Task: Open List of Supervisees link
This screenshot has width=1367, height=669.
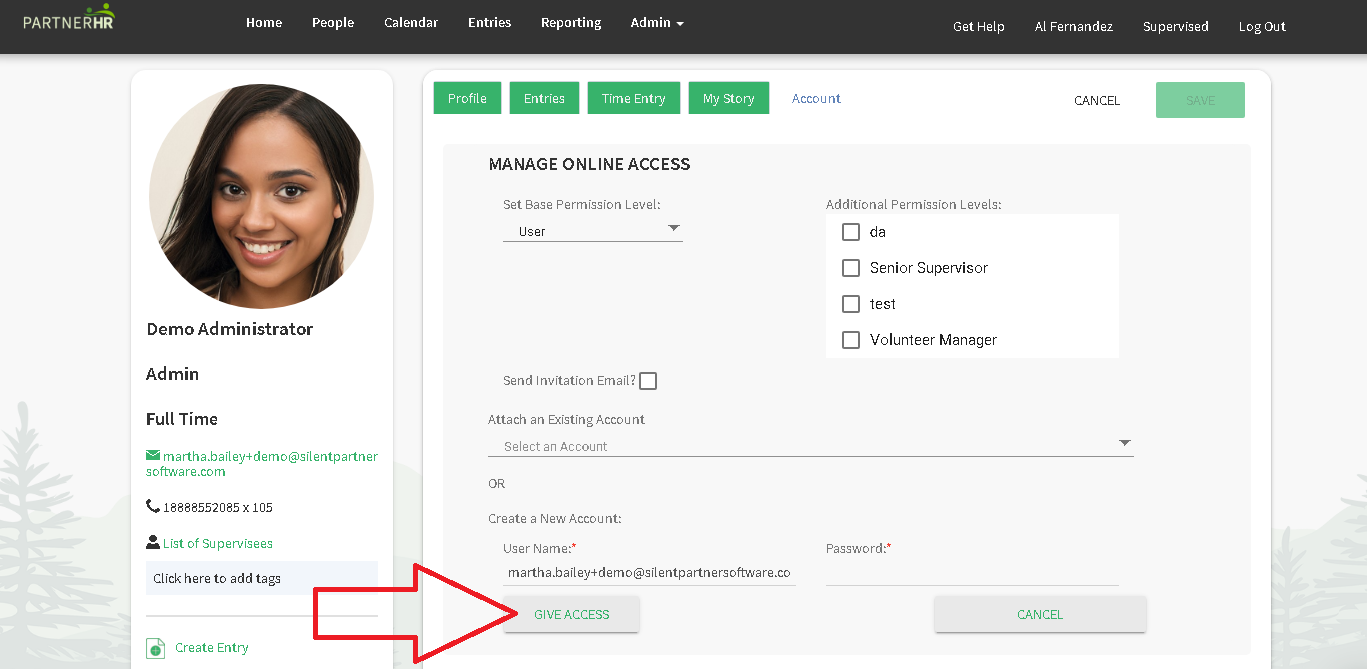Action: (218, 544)
